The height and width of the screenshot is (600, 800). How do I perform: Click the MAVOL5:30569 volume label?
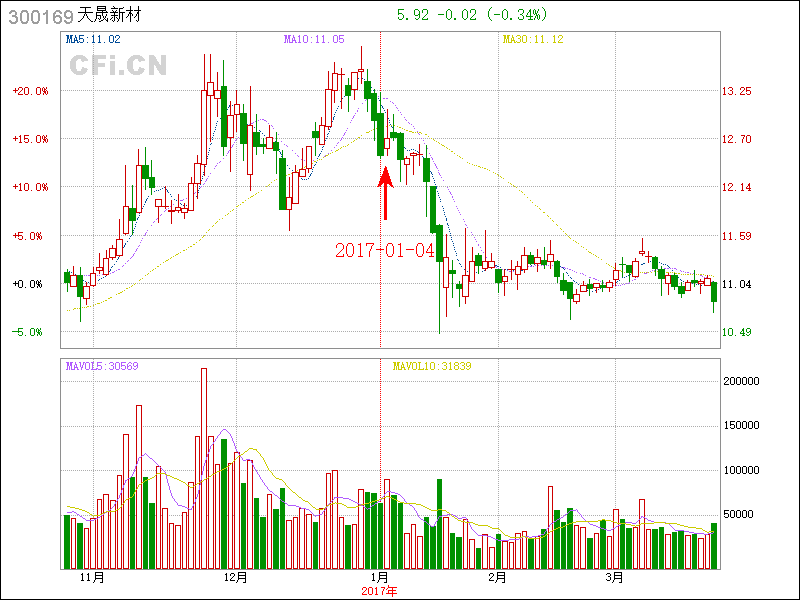point(101,366)
